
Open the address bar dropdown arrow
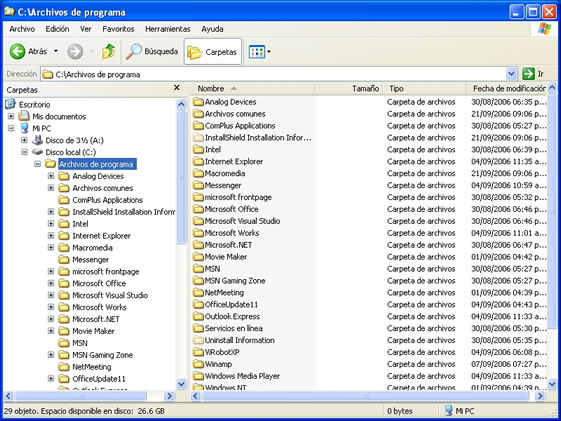click(512, 74)
